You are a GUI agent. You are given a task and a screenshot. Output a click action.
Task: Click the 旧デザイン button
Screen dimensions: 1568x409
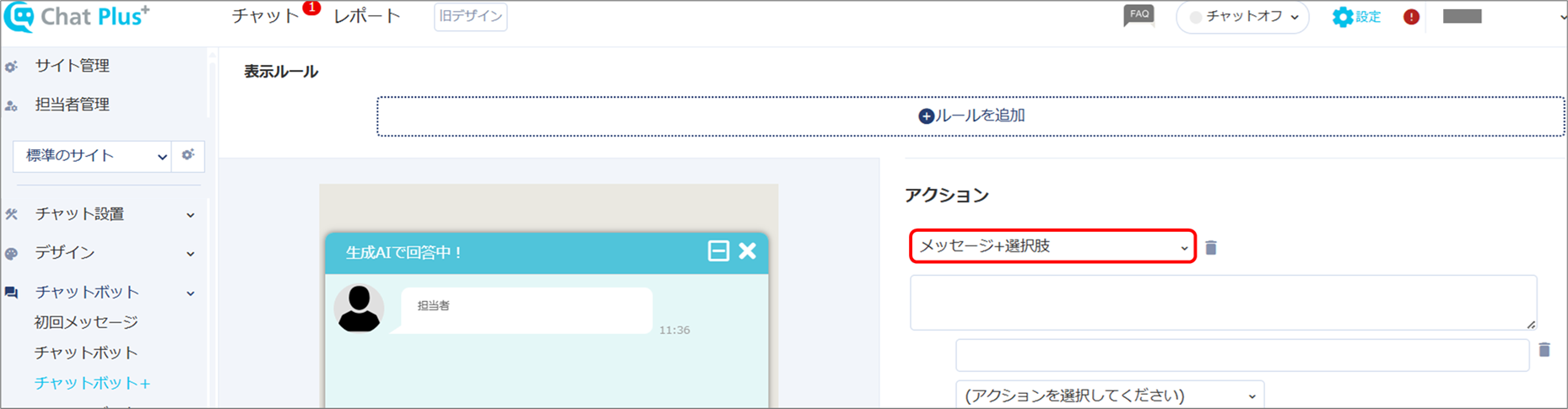(470, 17)
